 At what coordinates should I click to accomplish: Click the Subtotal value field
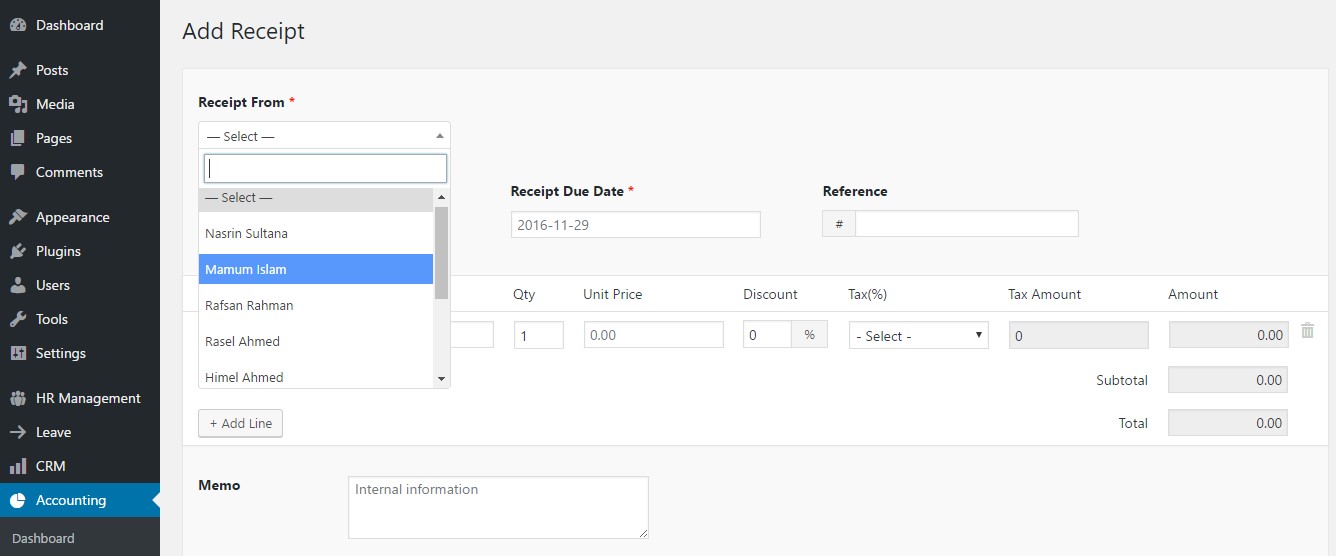coord(1228,380)
